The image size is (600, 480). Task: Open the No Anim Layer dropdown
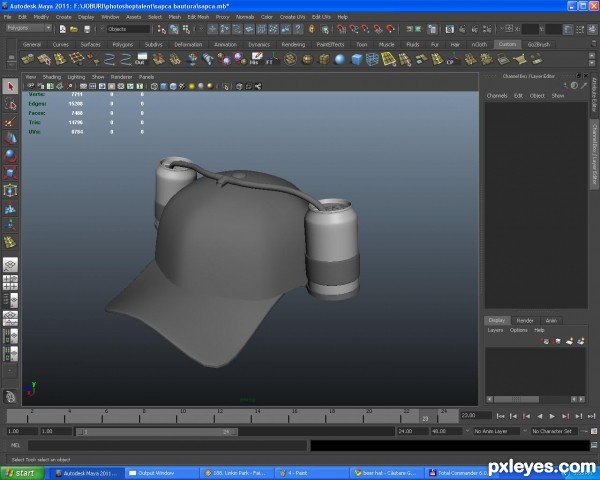(496, 431)
